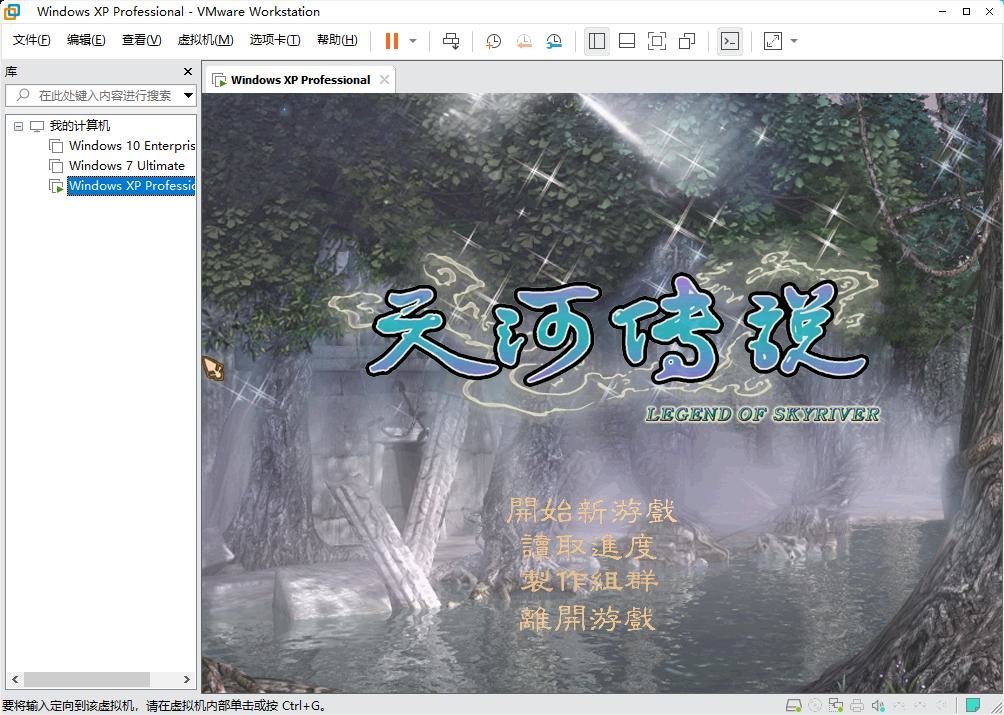Open the 查看(V) menu
The image size is (1004, 715).
pos(142,40)
